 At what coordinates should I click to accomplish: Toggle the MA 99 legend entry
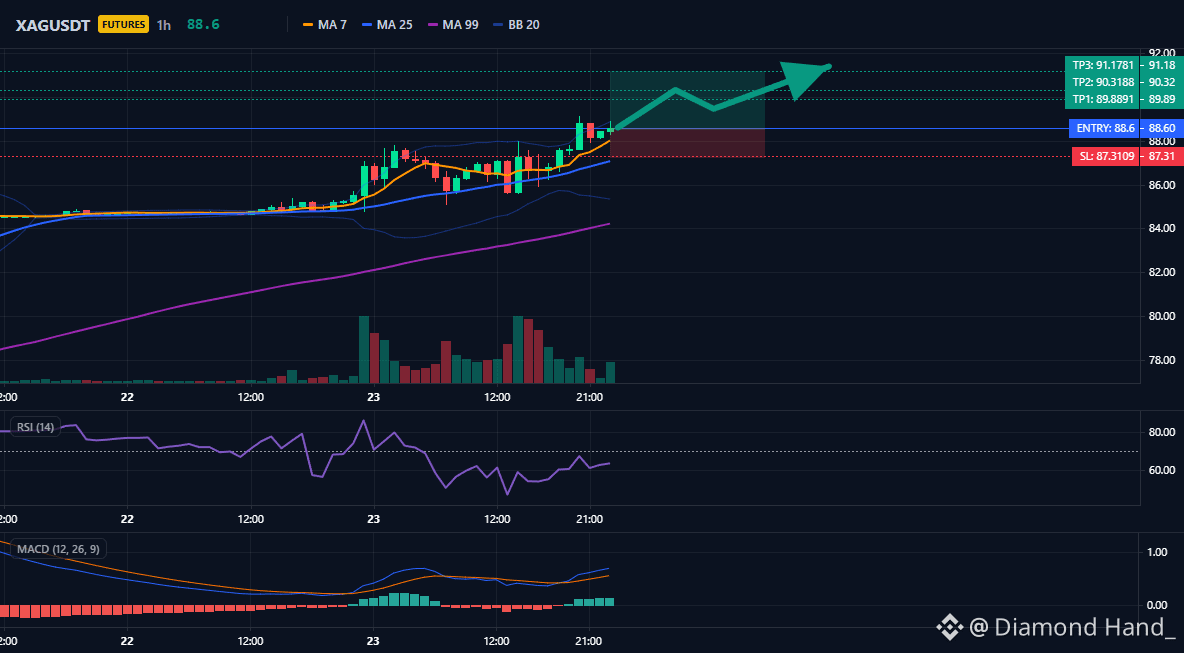point(452,25)
